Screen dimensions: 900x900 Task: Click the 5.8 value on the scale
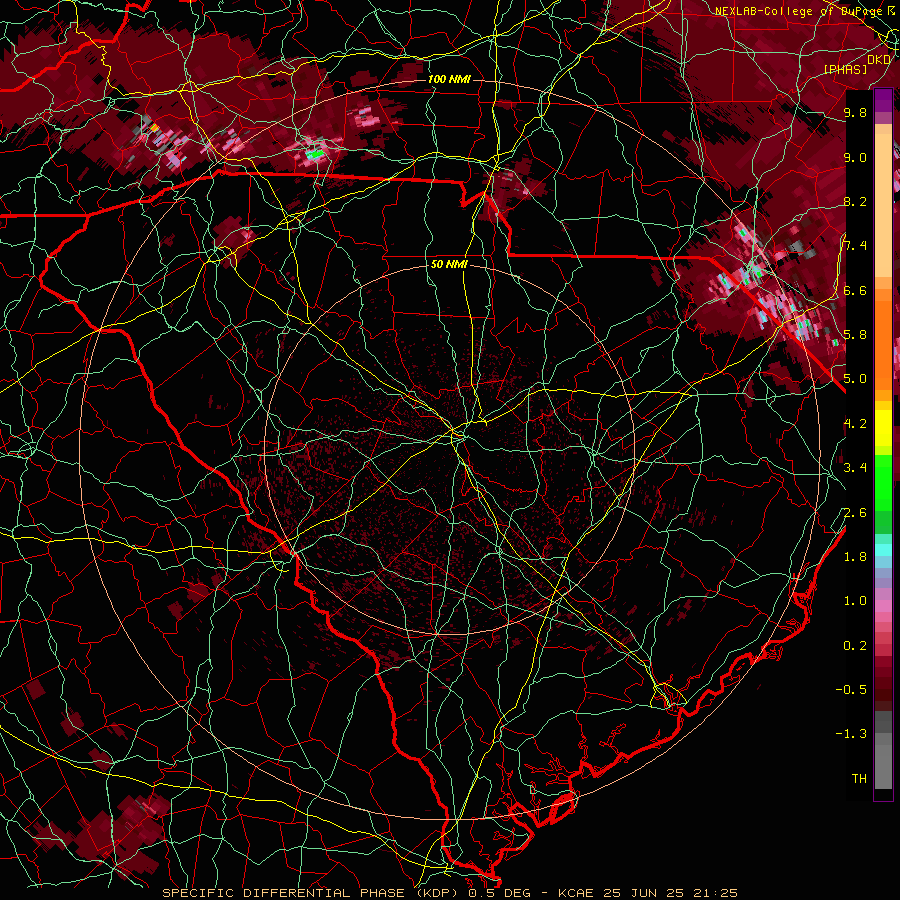pyautogui.click(x=855, y=335)
